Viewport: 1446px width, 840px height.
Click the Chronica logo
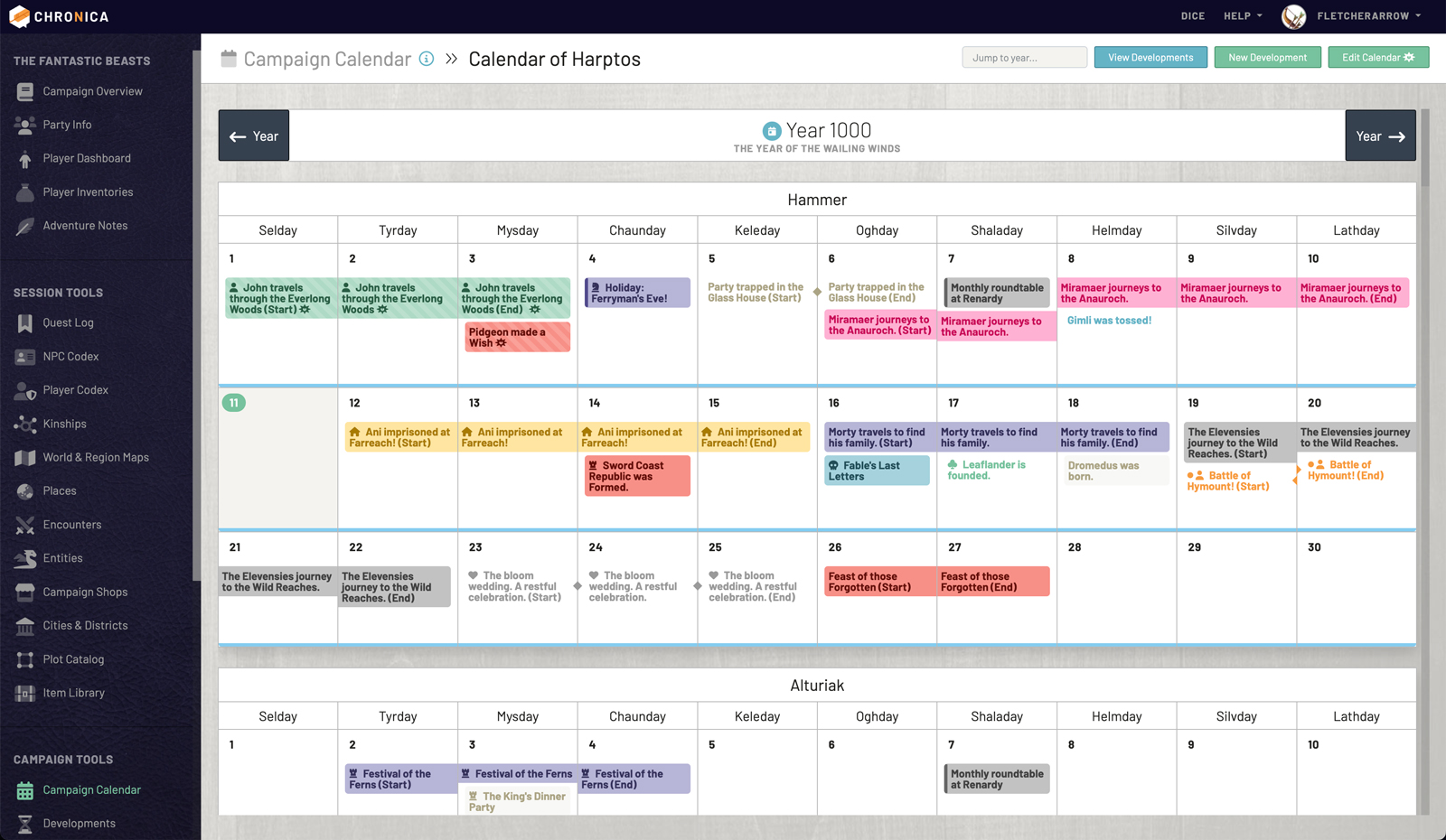[60, 16]
